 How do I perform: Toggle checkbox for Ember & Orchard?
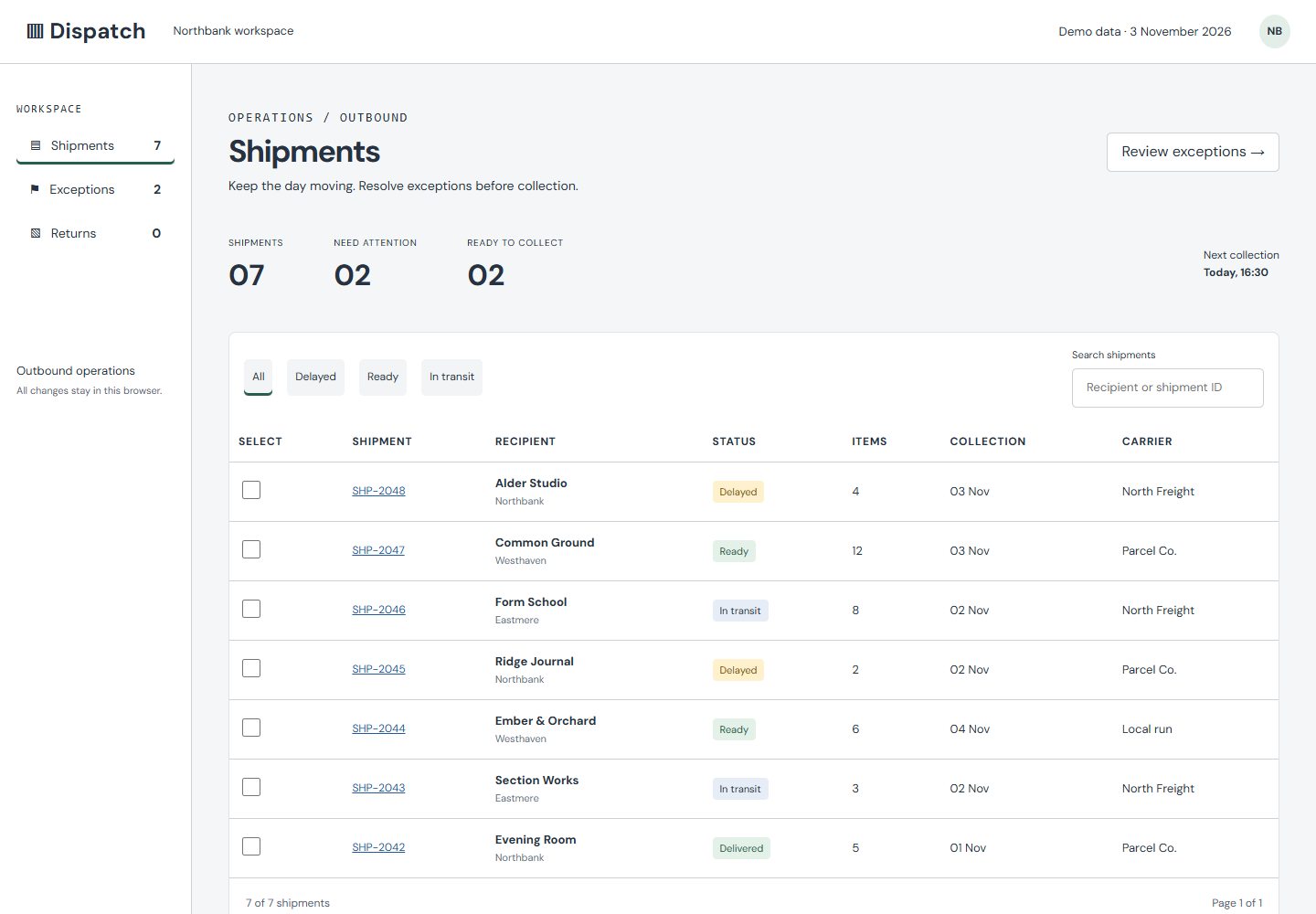click(251, 728)
